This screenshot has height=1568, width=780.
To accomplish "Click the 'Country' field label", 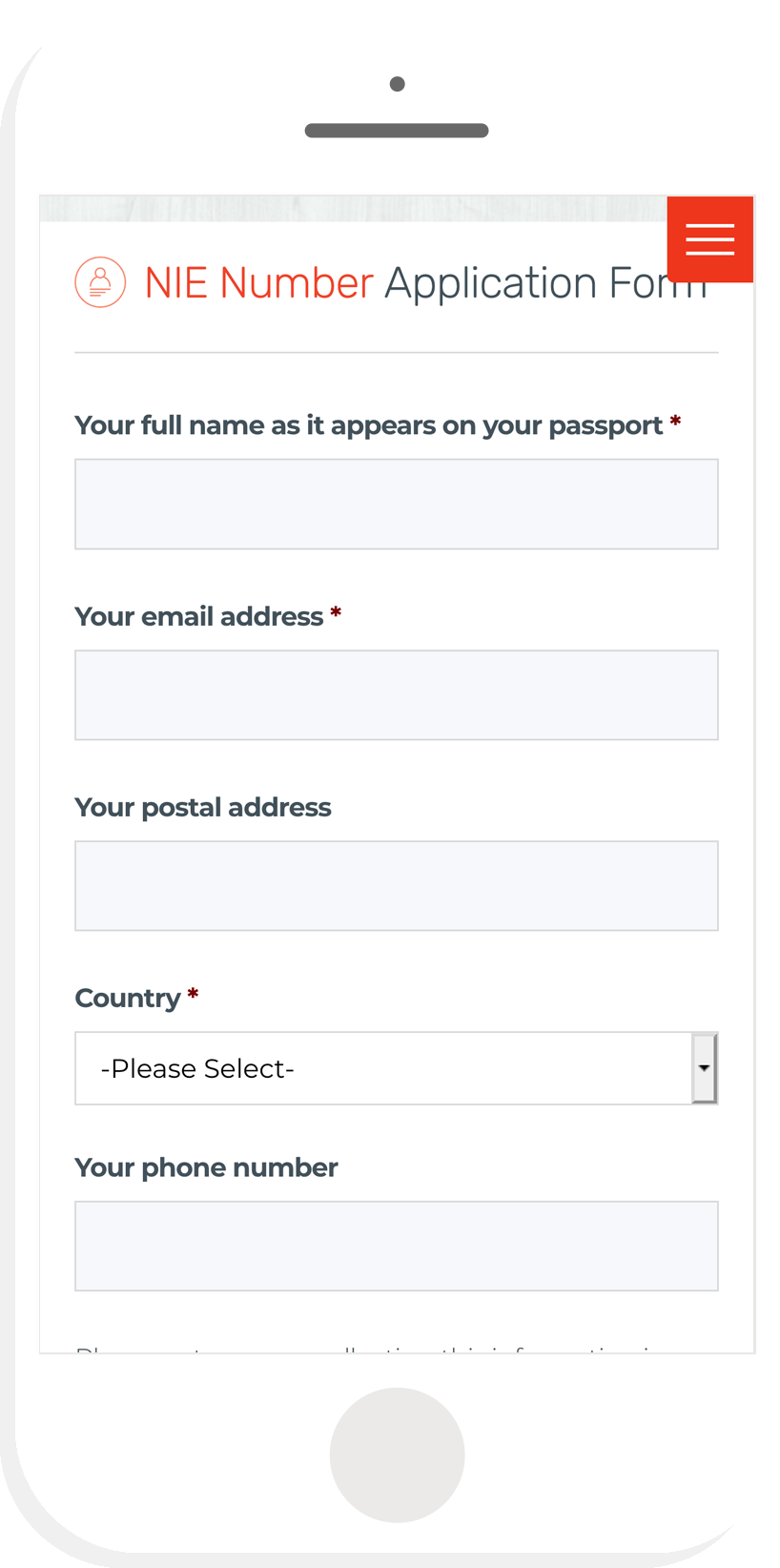I will point(128,999).
